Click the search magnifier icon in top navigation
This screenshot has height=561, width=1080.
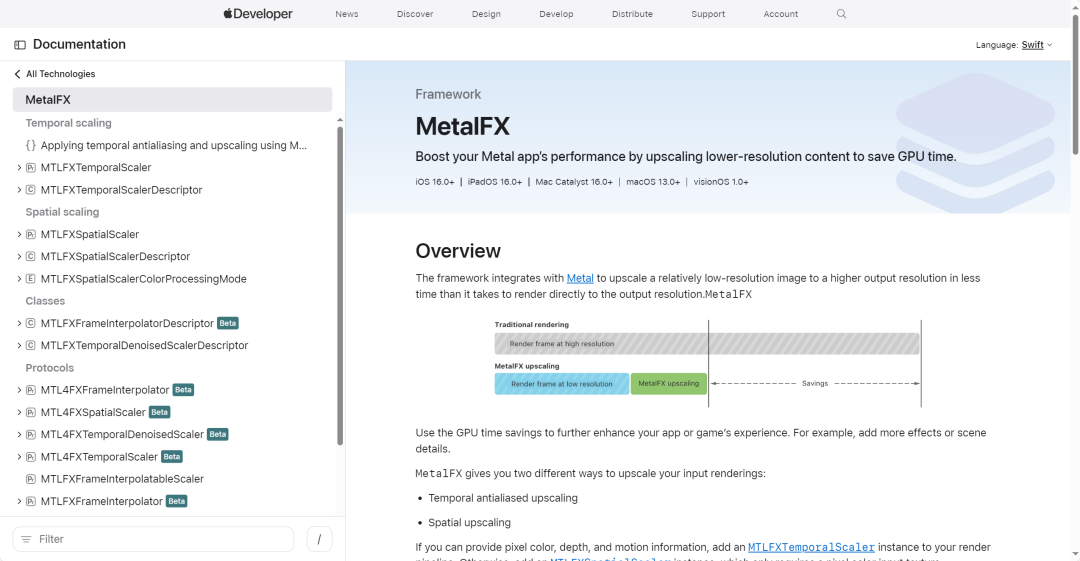point(841,14)
